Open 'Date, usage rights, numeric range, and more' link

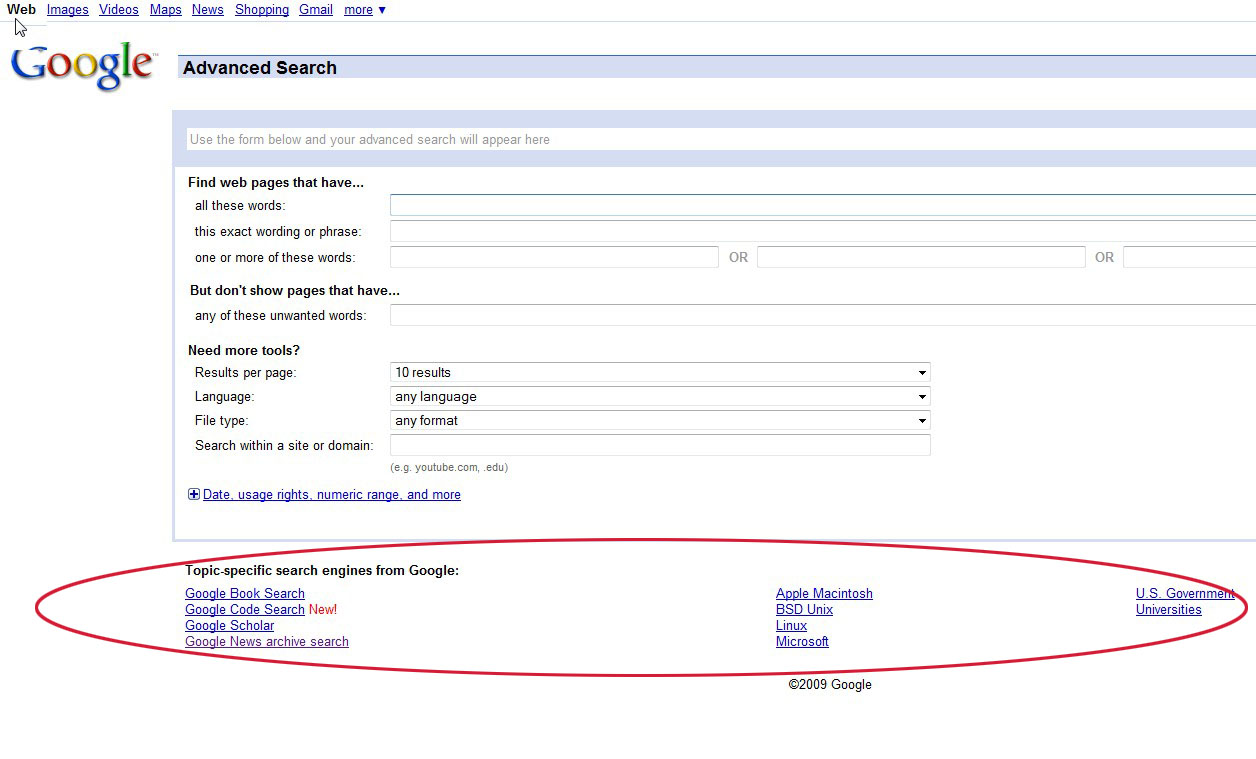point(332,495)
